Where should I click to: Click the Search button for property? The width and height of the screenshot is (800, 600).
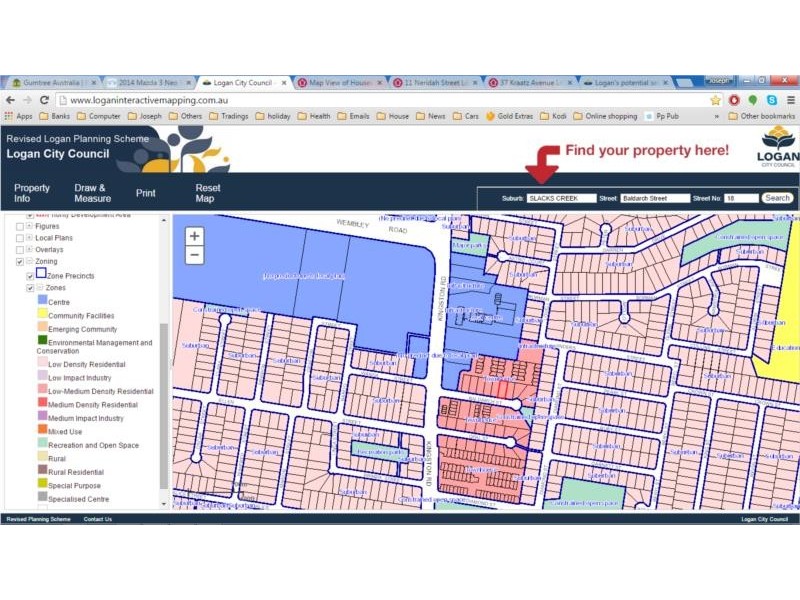(x=777, y=198)
